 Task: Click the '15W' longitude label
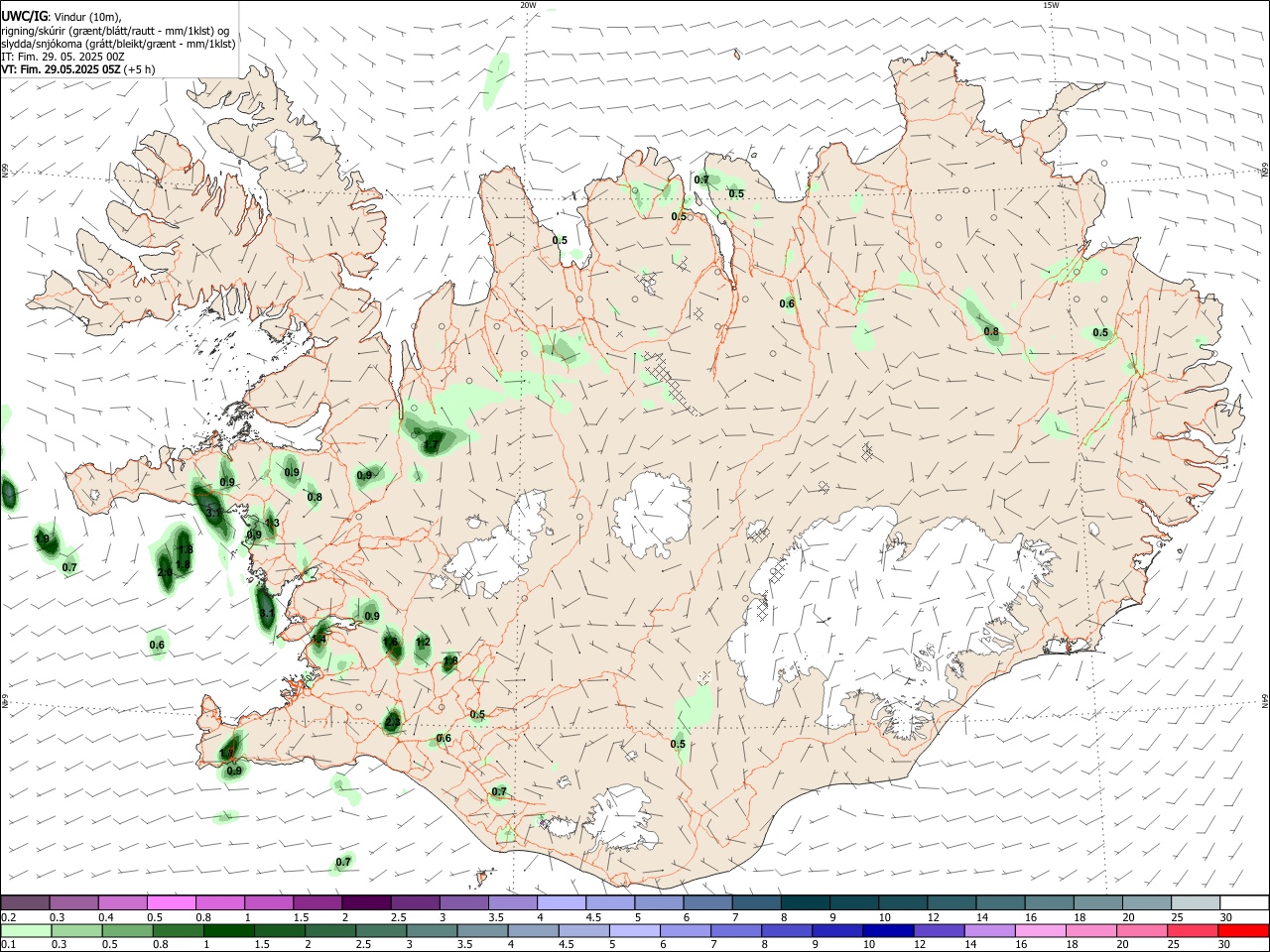pyautogui.click(x=1051, y=5)
